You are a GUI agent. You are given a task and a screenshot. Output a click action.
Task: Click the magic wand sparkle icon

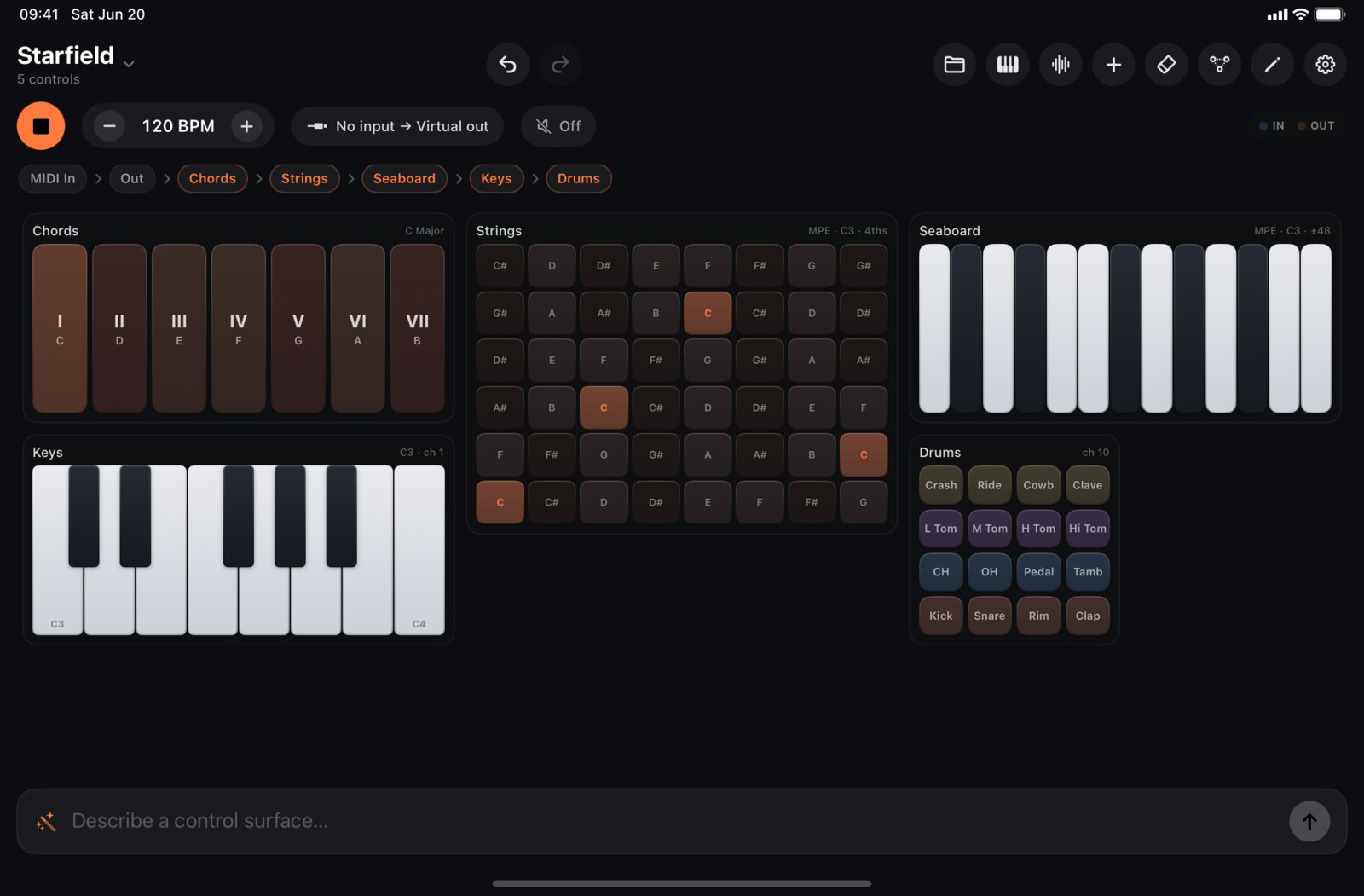click(x=46, y=821)
